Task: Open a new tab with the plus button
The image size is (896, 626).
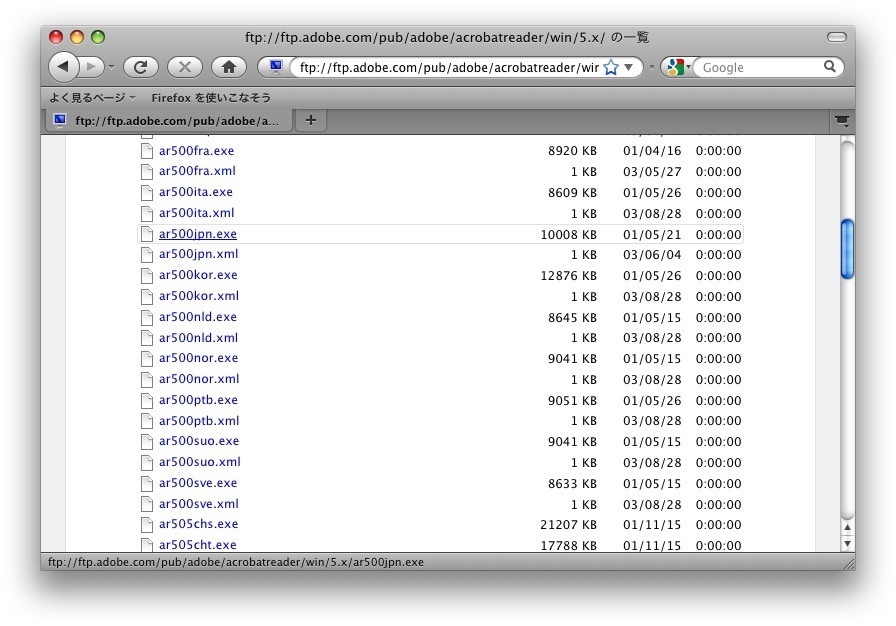Action: point(310,120)
